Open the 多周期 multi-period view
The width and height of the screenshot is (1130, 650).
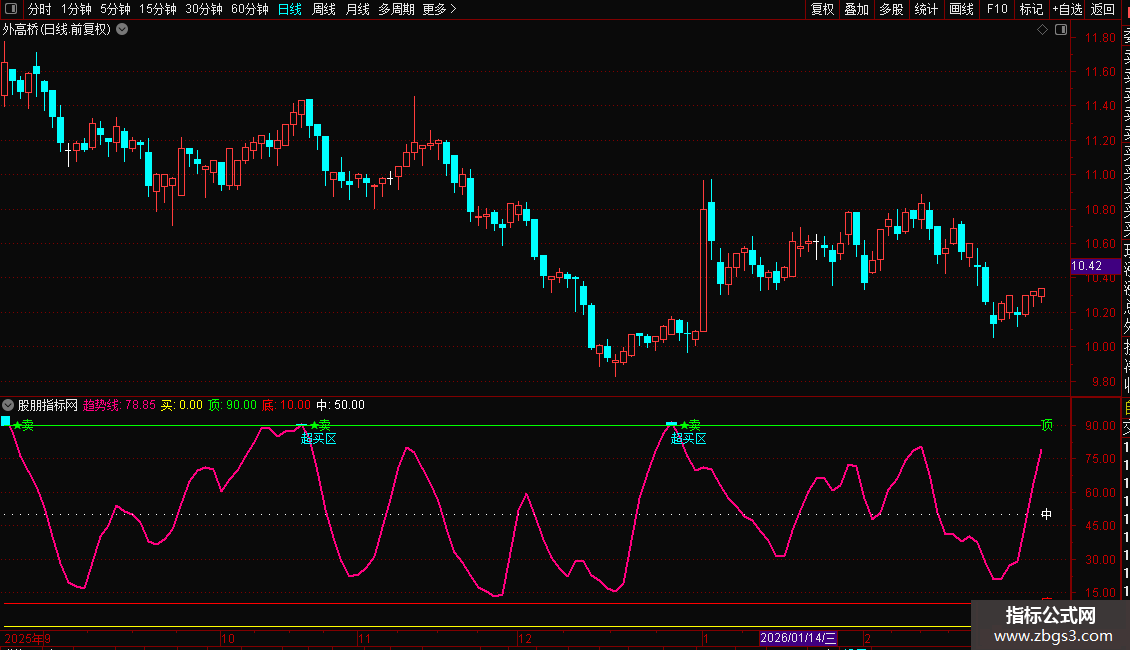click(x=396, y=9)
